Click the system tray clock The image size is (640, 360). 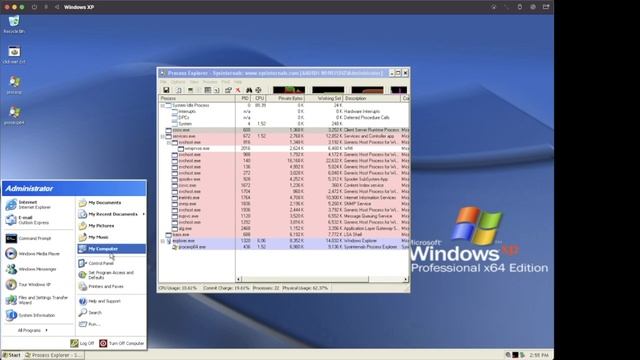[539, 355]
